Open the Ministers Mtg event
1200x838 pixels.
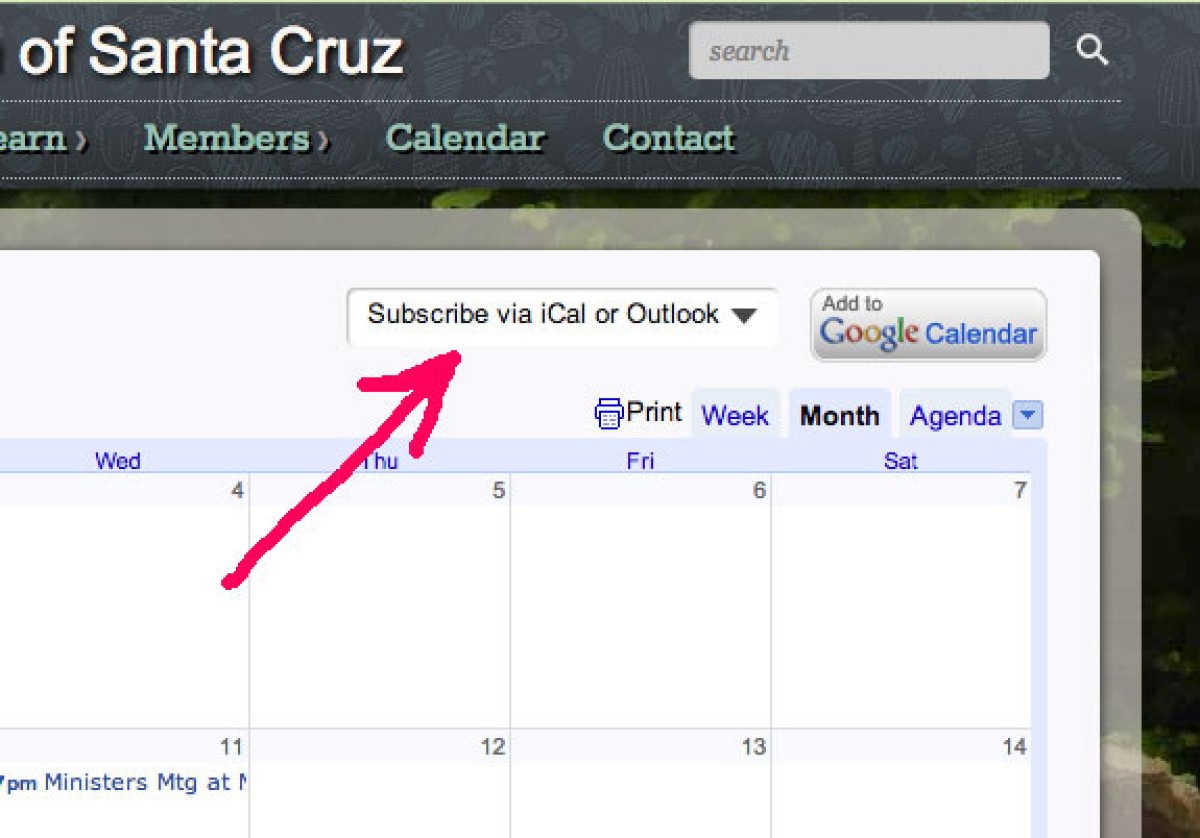coord(145,782)
